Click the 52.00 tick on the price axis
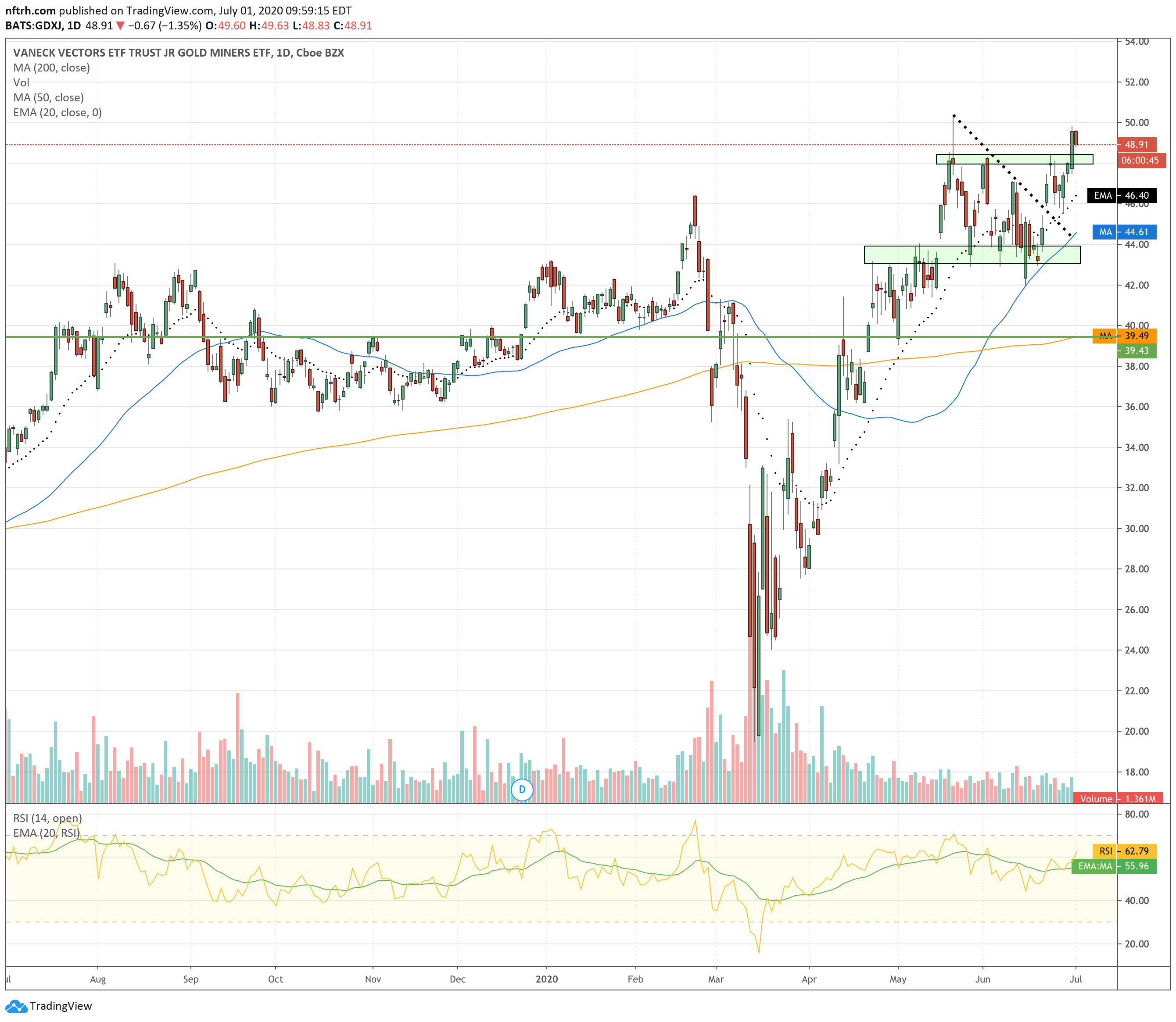 click(1137, 82)
